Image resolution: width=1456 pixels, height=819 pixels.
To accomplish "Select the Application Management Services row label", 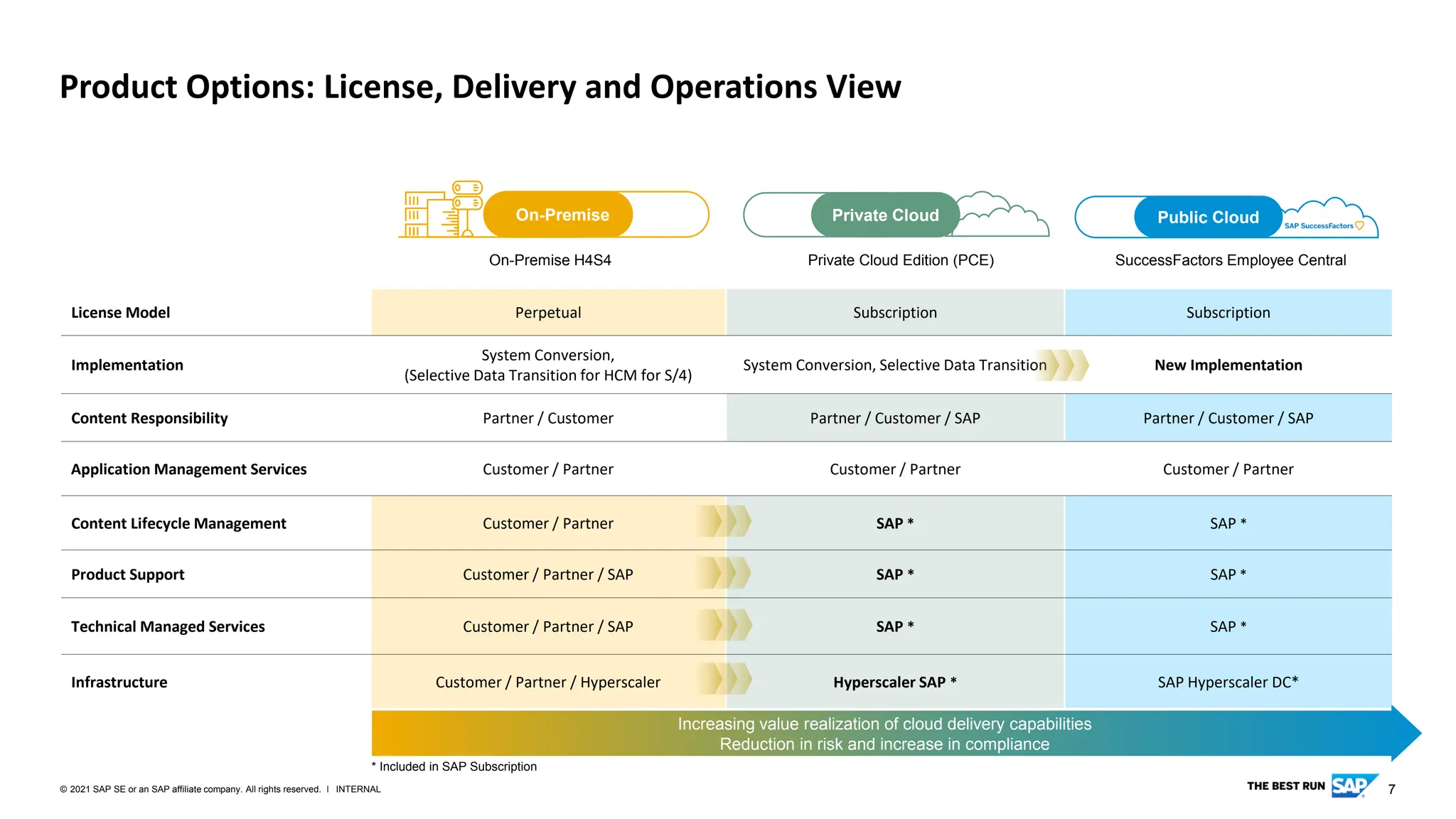I will (189, 469).
